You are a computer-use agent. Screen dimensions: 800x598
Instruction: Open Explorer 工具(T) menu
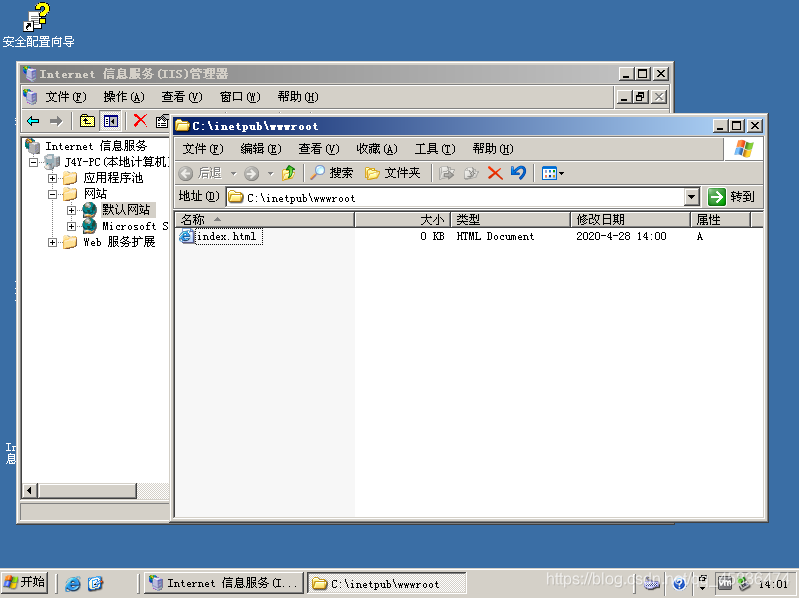[435, 149]
